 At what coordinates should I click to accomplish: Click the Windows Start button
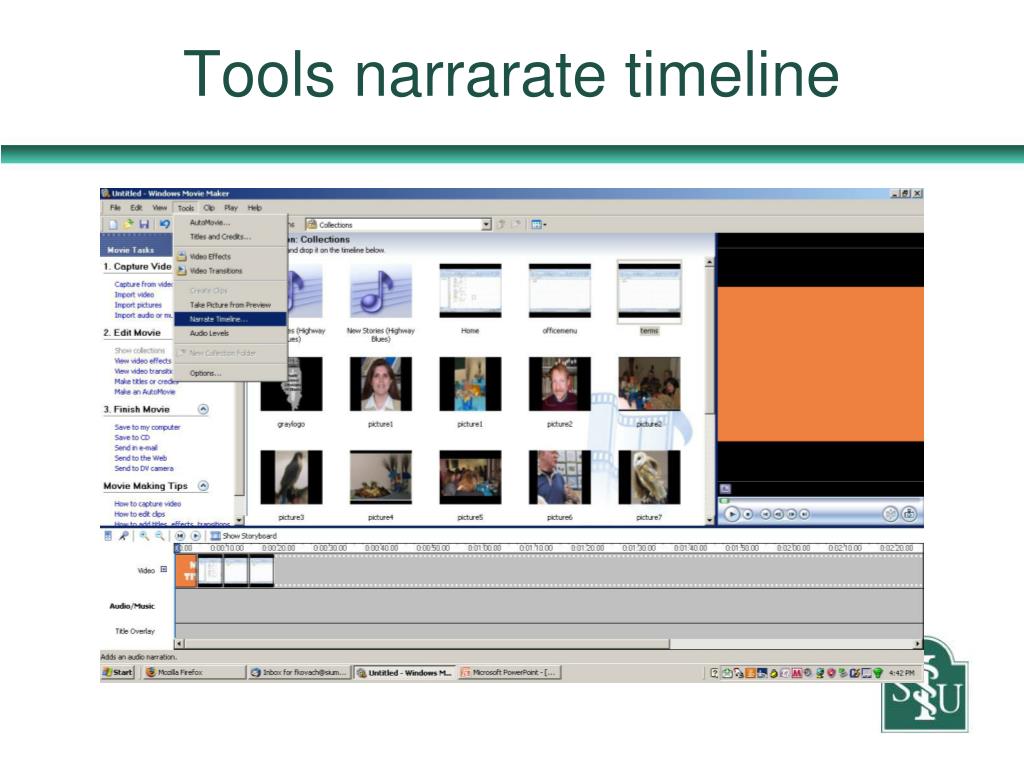tap(118, 672)
